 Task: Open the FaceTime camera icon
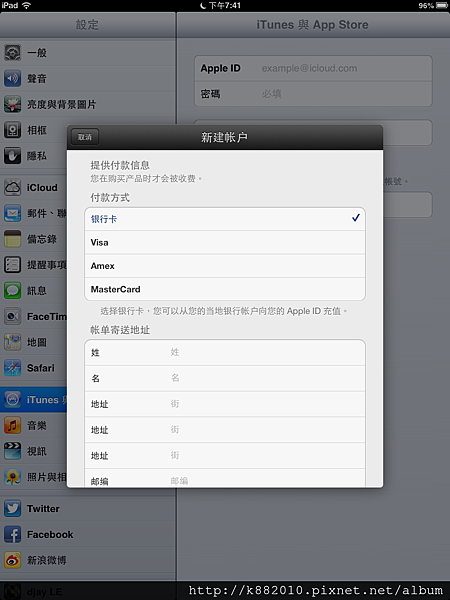[x=12, y=316]
